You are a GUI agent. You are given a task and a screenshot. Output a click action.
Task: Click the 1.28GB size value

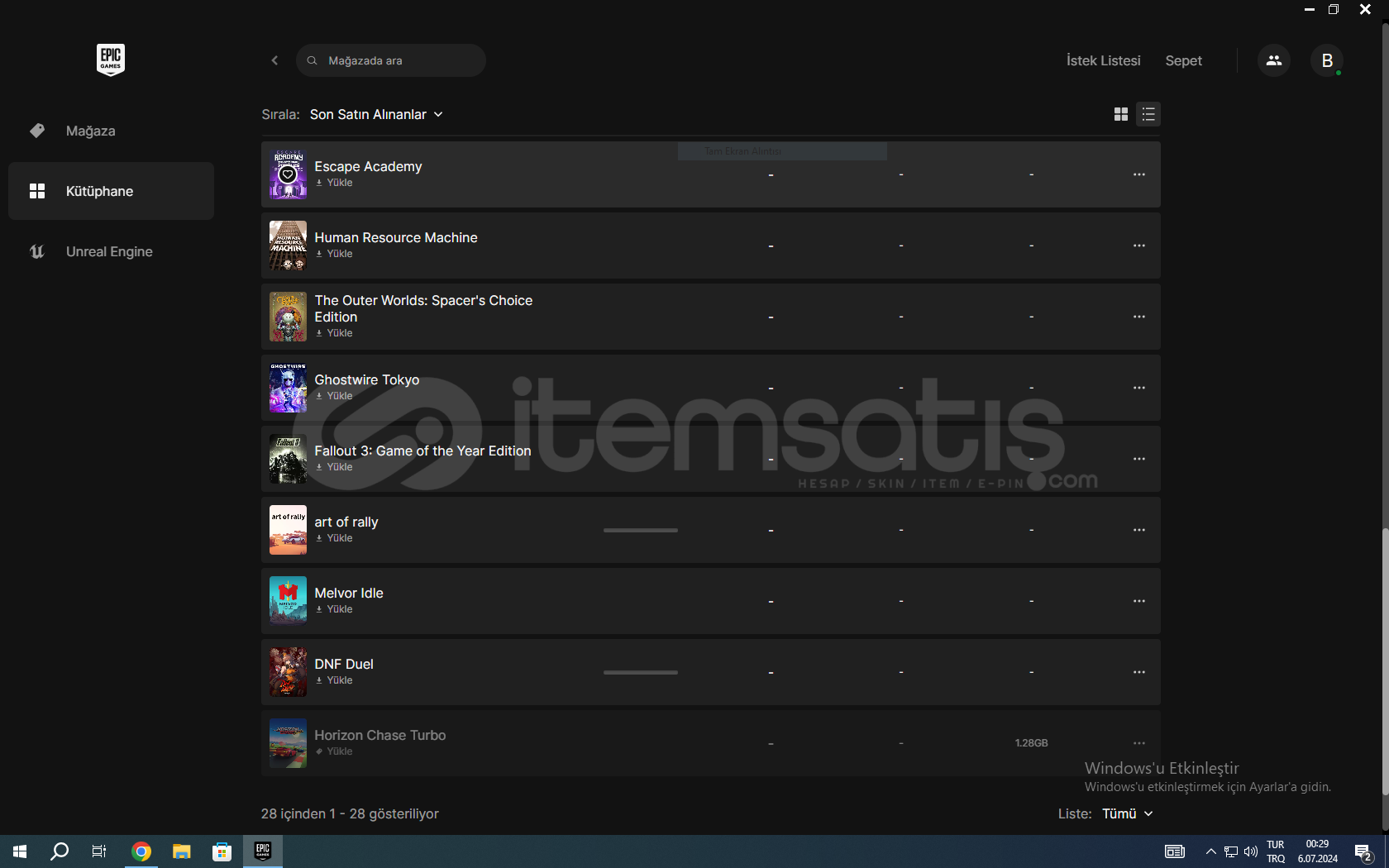point(1031,743)
